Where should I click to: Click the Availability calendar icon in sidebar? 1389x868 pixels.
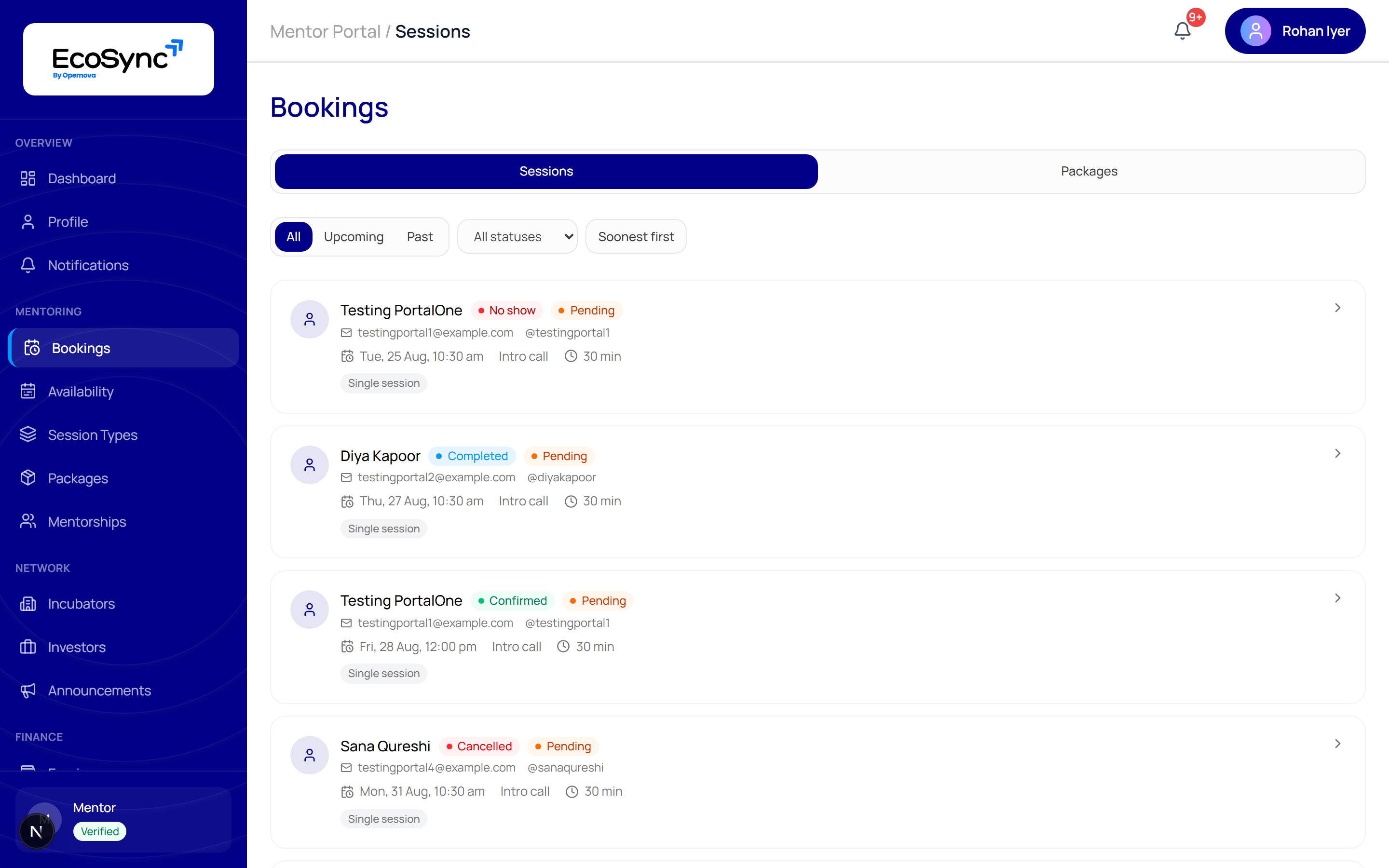point(28,392)
